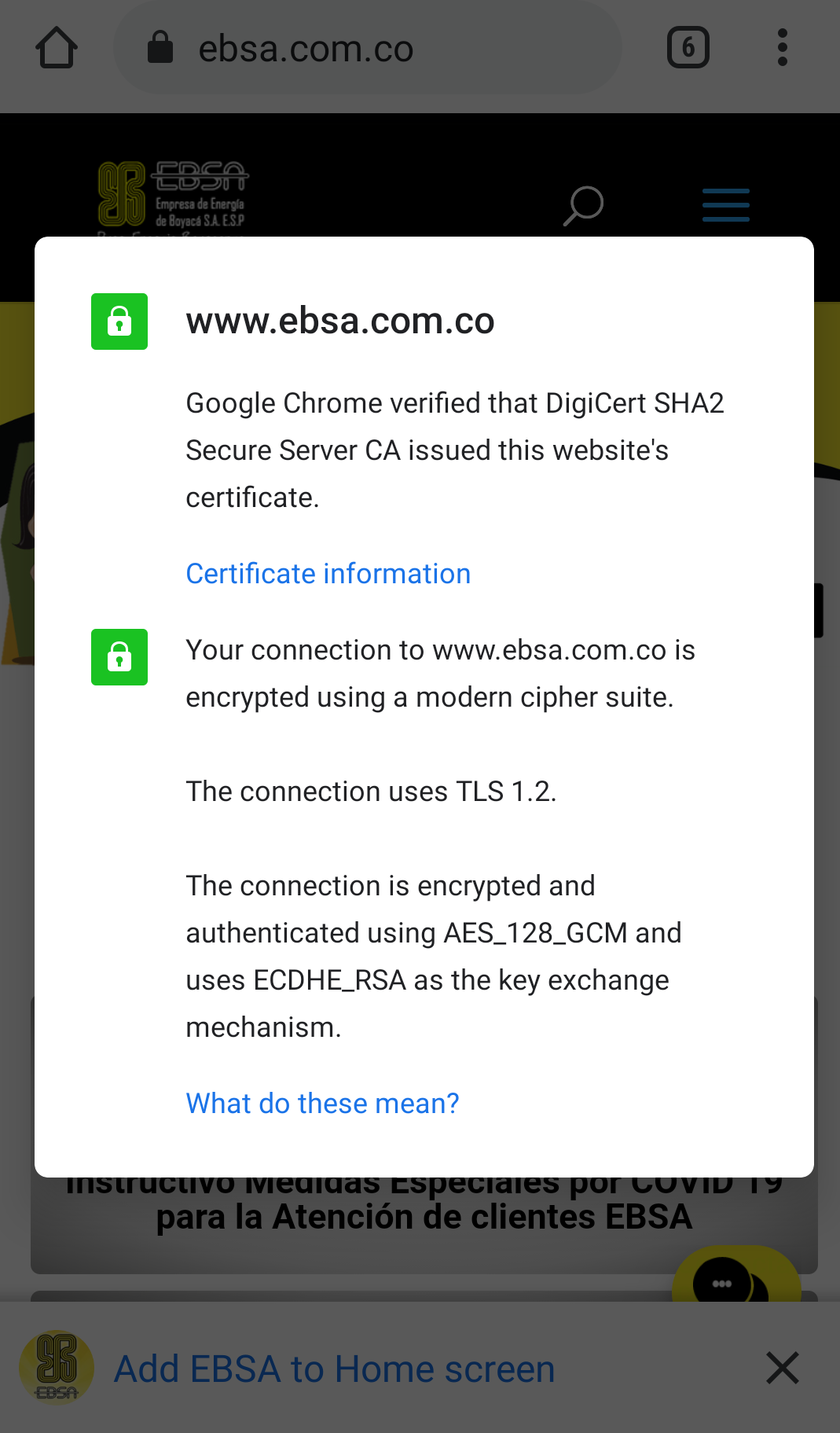Open the tab switcher showing 6 tabs
Image resolution: width=840 pixels, height=1433 pixels.
pos(688,48)
